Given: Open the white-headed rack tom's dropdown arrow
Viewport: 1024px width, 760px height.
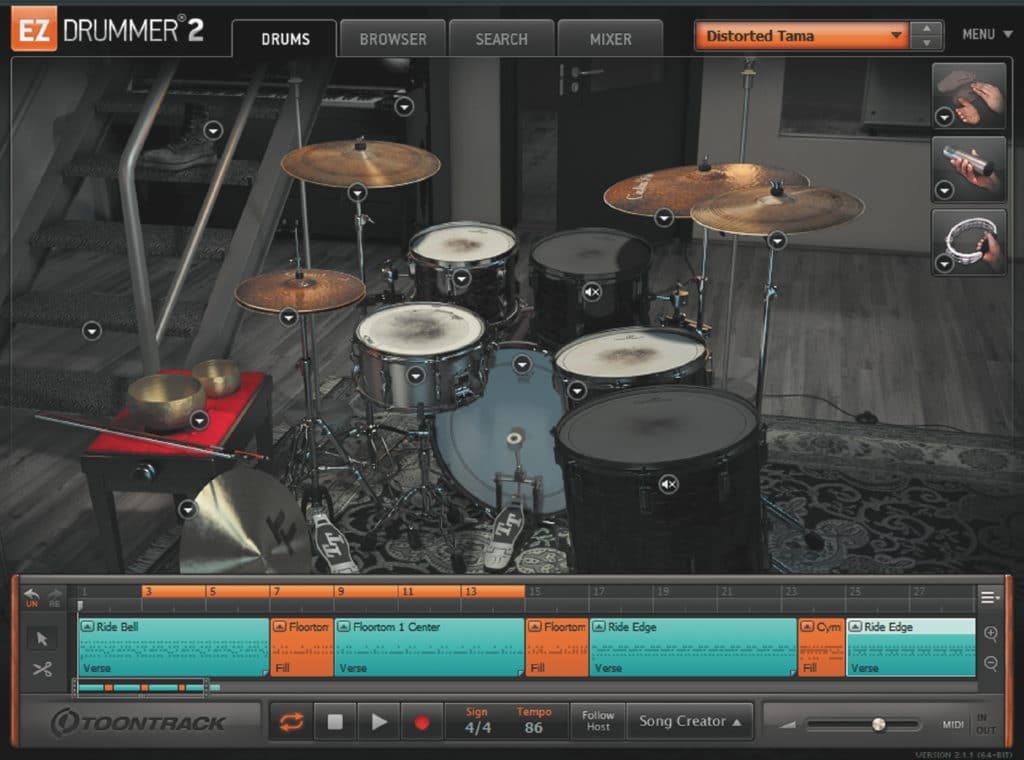Looking at the screenshot, I should tap(462, 279).
